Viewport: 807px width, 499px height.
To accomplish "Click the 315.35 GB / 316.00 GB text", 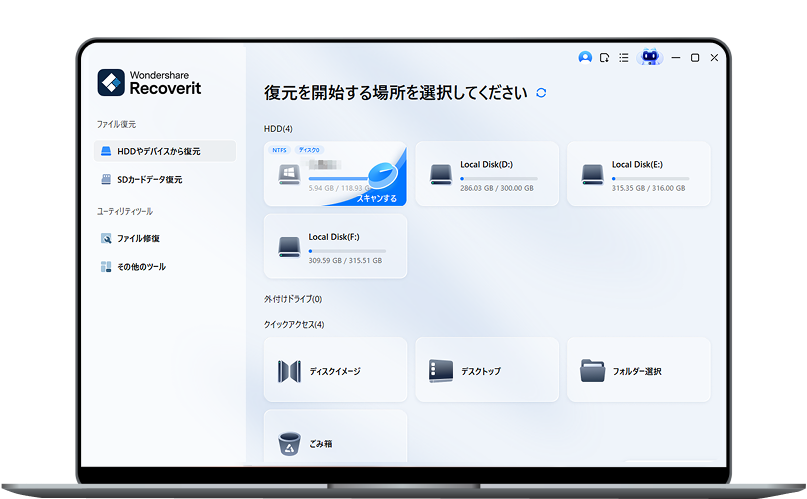I will (648, 188).
